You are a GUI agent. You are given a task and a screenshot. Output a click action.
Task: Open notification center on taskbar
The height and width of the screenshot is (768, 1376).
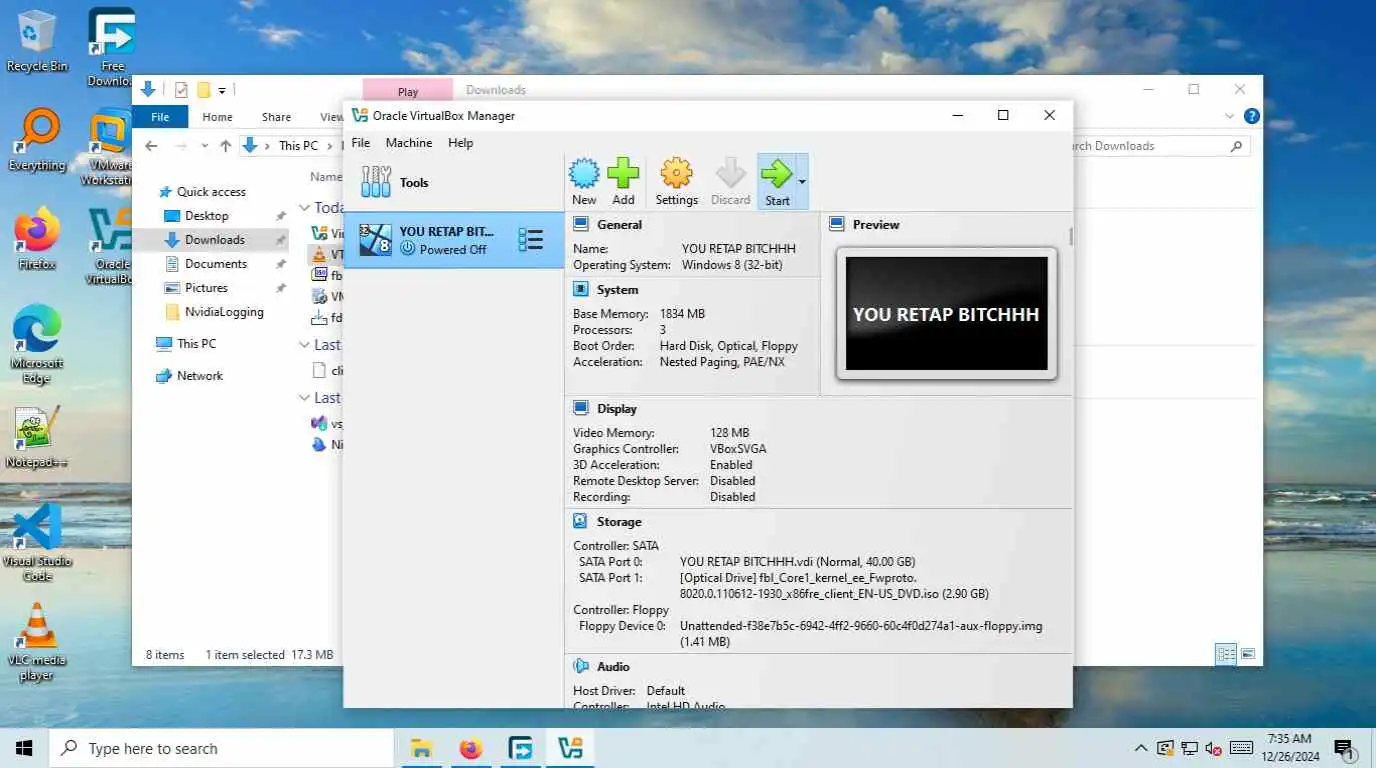tap(1344, 748)
